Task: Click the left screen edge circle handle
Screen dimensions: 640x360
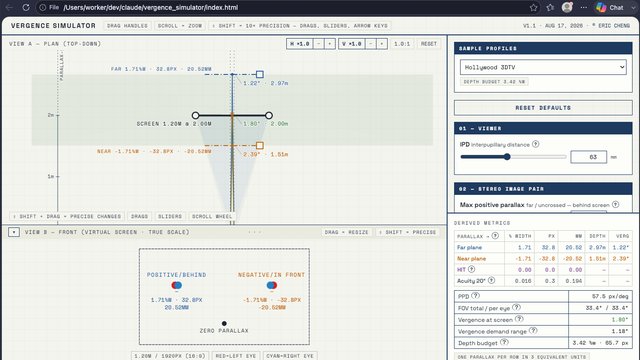Action: pyautogui.click(x=196, y=116)
